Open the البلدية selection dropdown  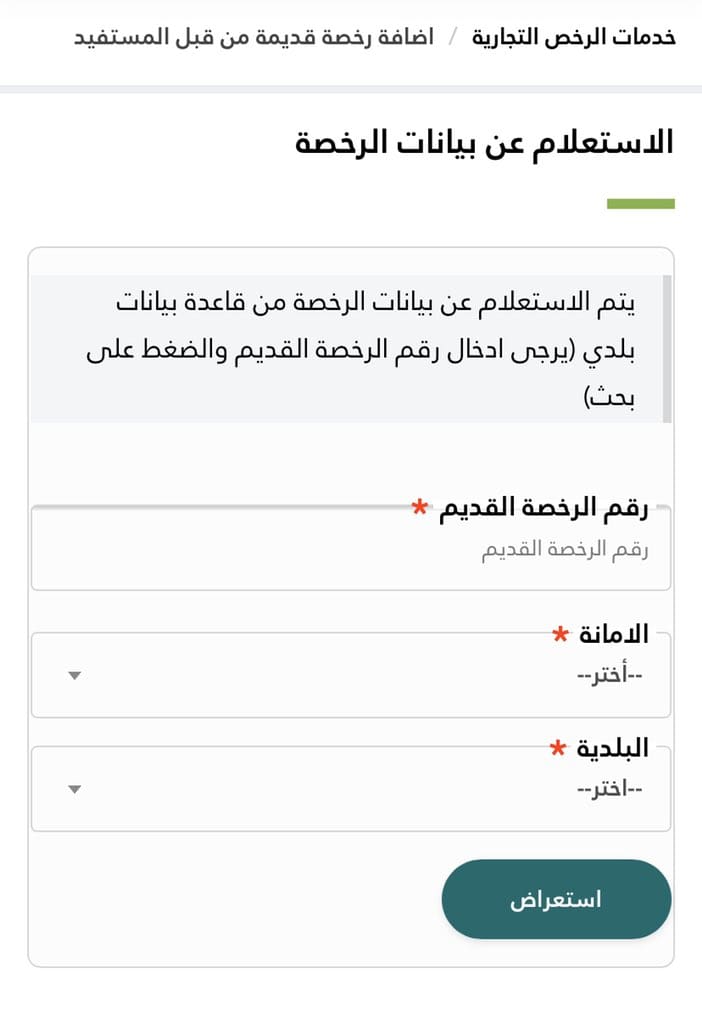tap(351, 789)
